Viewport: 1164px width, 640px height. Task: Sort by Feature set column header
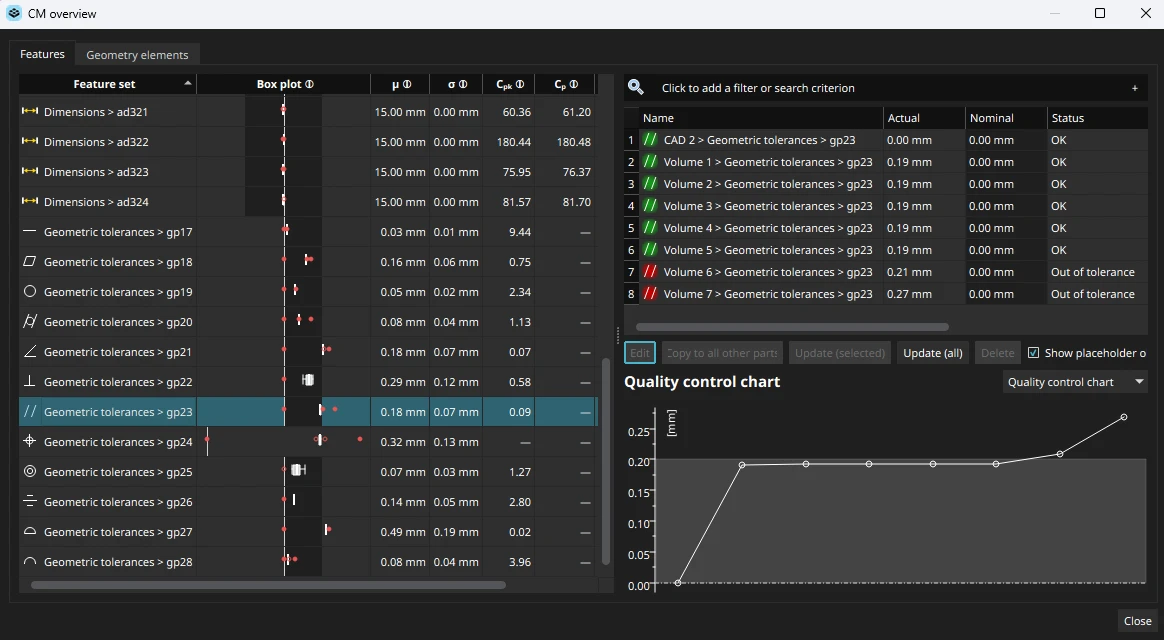coord(105,85)
